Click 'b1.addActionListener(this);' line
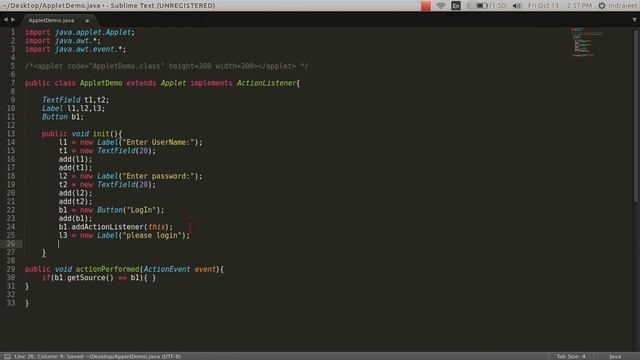640x360 pixels. 116,227
